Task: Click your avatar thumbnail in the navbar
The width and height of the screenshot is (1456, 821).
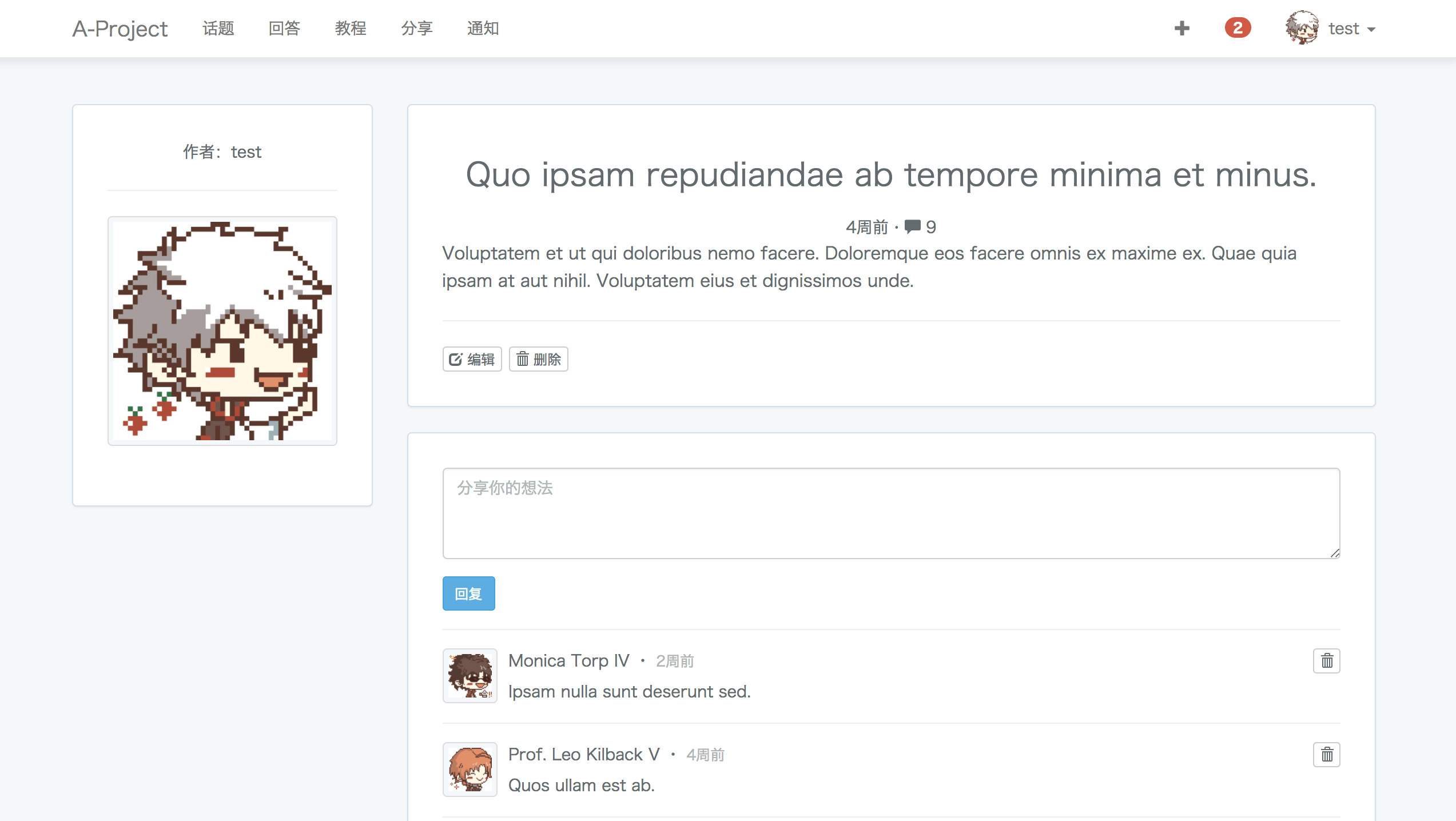Action: [x=1302, y=27]
